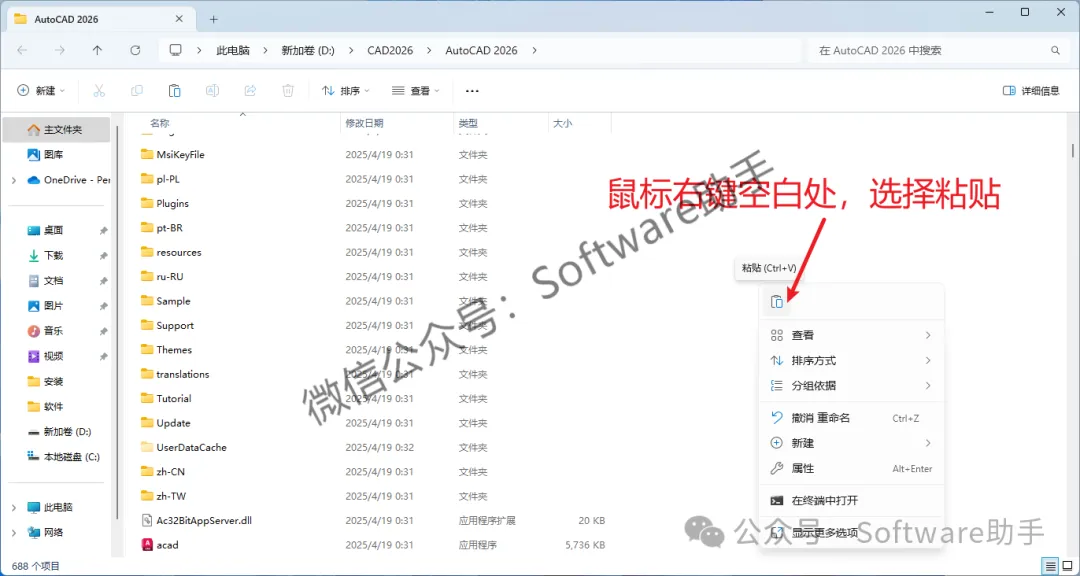Viewport: 1080px width, 576px height.
Task: Open the 排序 sort dropdown in toolbar
Action: pyautogui.click(x=346, y=90)
